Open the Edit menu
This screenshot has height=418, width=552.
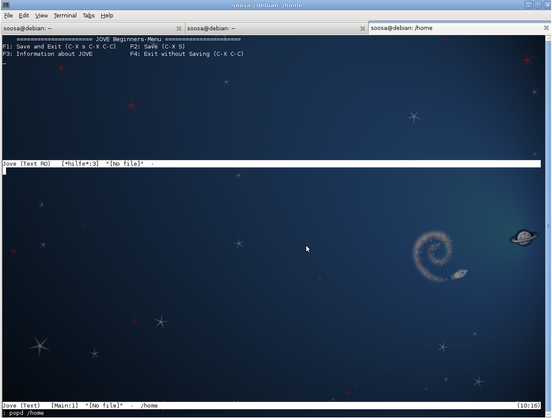[x=24, y=15]
